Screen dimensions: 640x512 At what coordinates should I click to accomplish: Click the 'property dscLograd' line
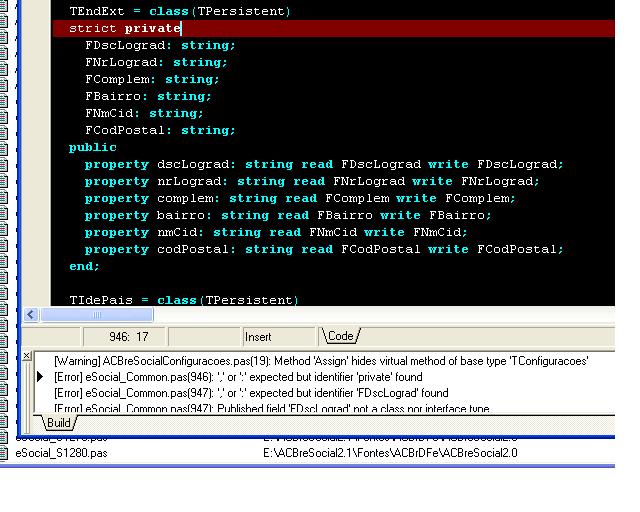pyautogui.click(x=324, y=164)
